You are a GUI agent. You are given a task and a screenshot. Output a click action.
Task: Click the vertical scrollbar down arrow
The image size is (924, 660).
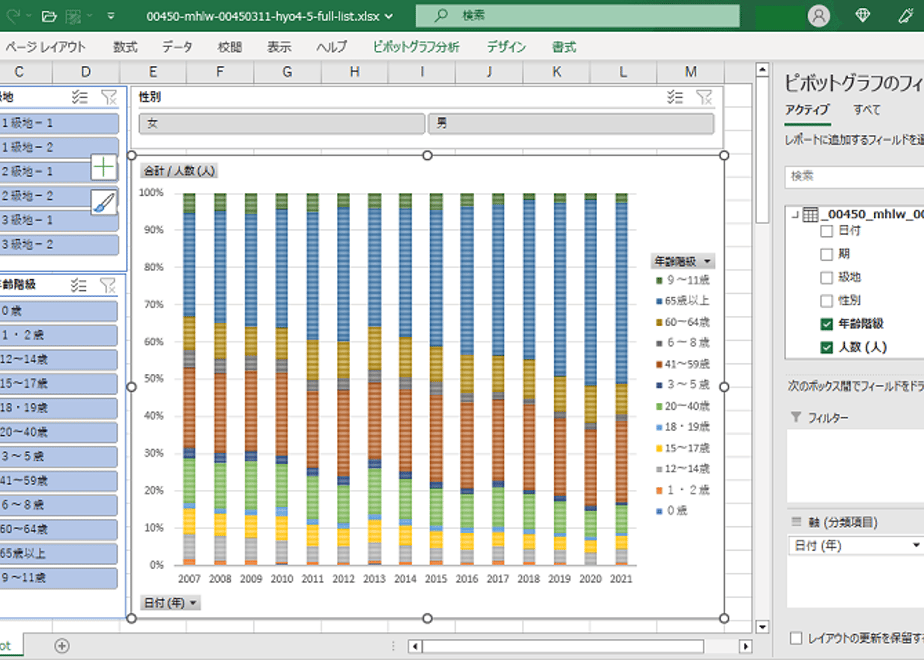pyautogui.click(x=762, y=626)
